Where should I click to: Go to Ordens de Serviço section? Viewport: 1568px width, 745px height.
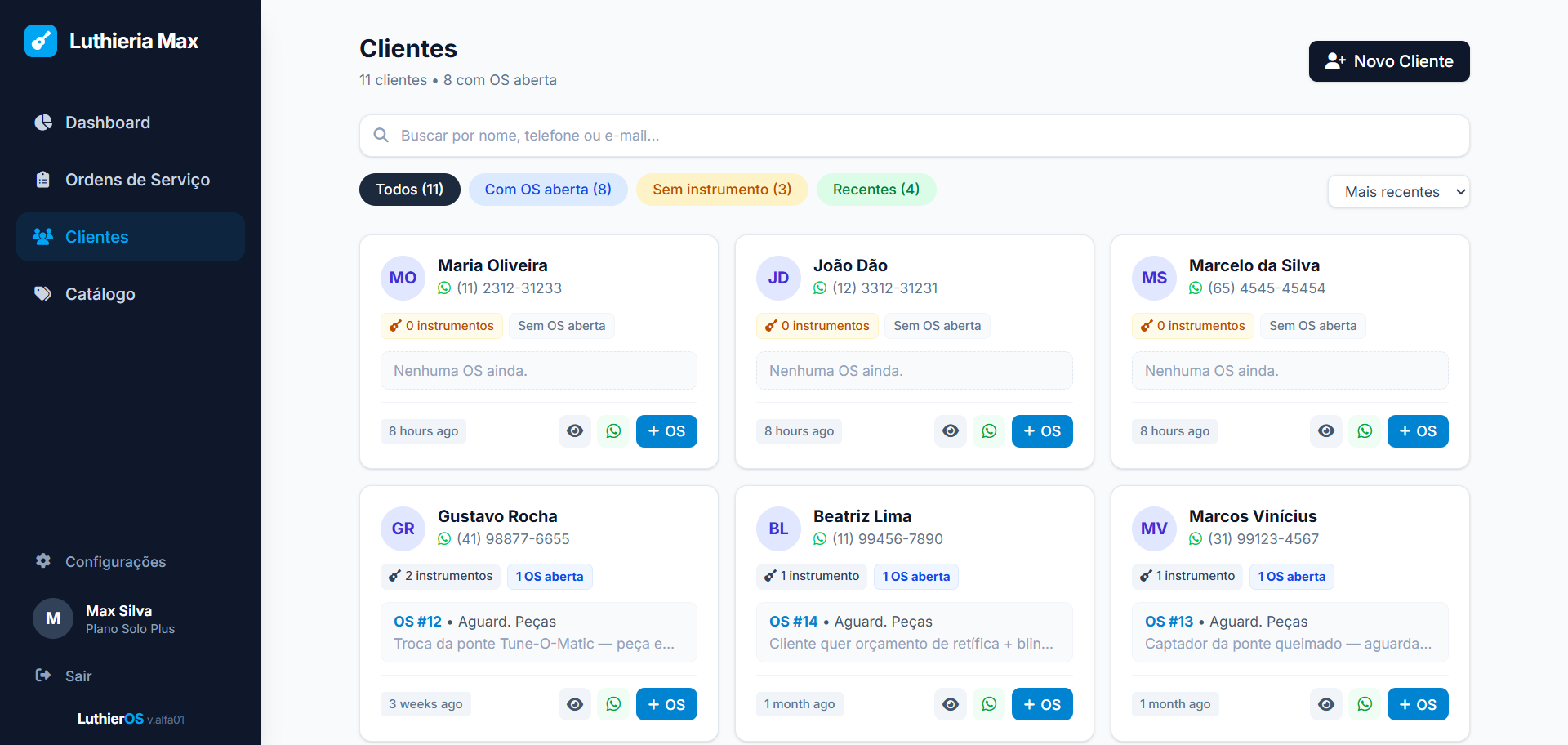click(131, 180)
